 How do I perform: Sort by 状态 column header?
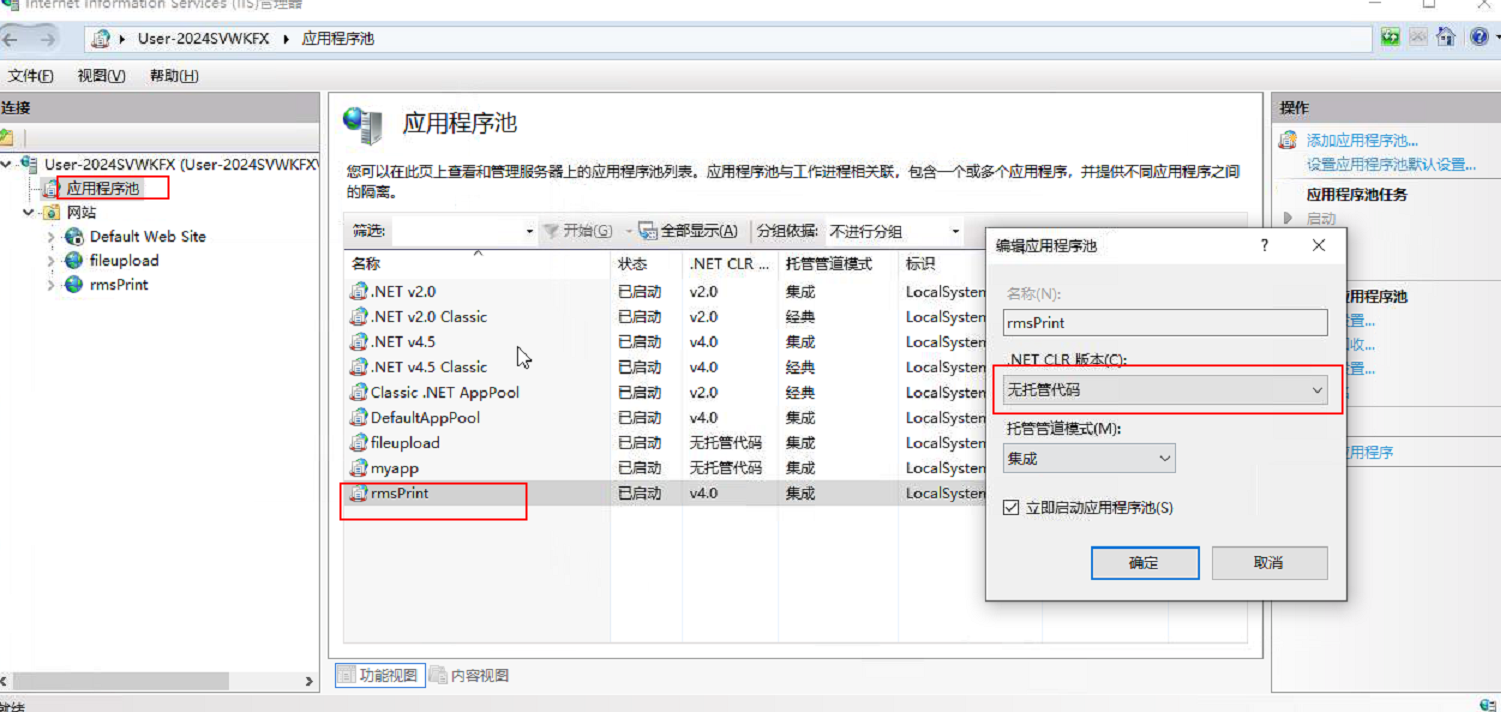point(646,264)
